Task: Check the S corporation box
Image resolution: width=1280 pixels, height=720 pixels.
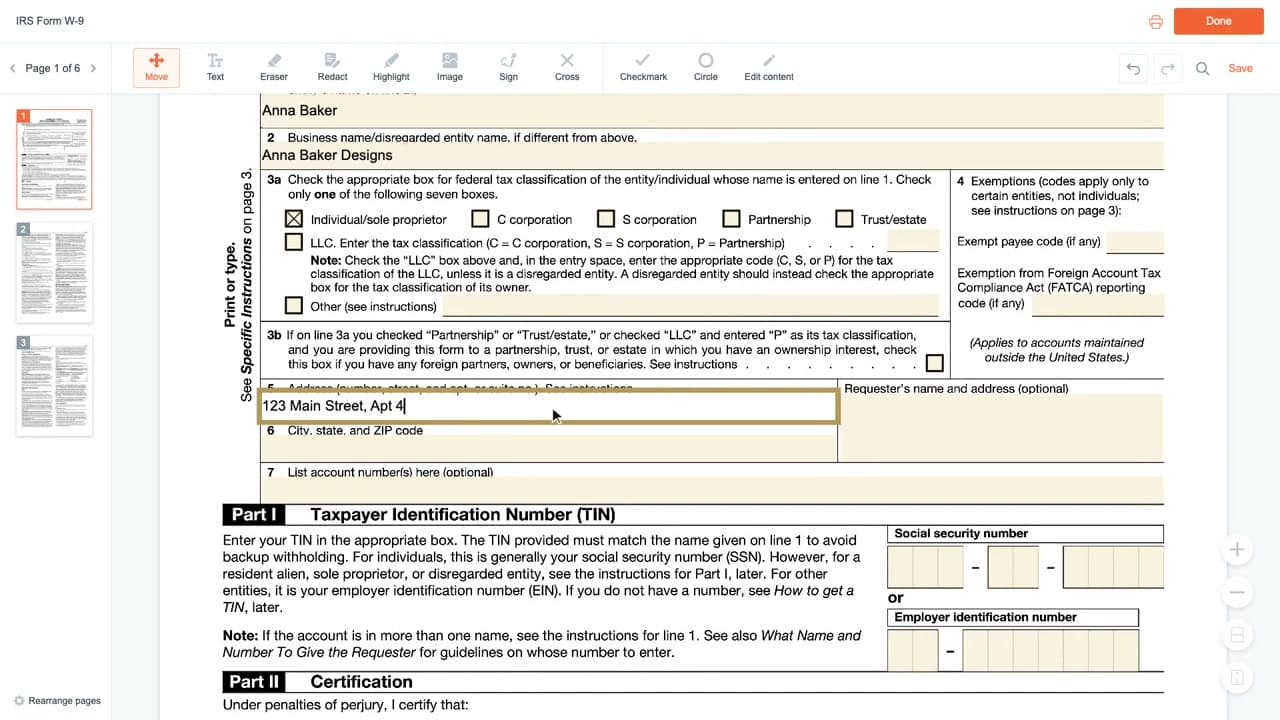Action: (x=606, y=218)
